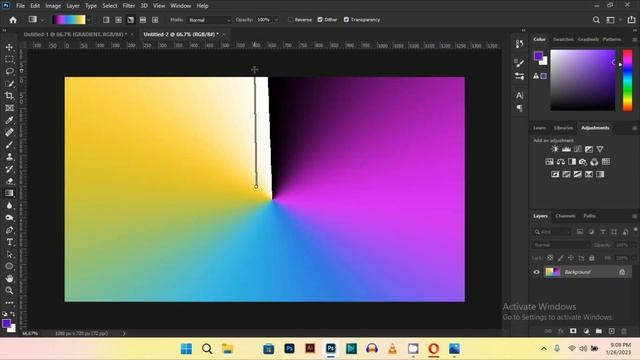Select the Frame tool

pos(9,108)
